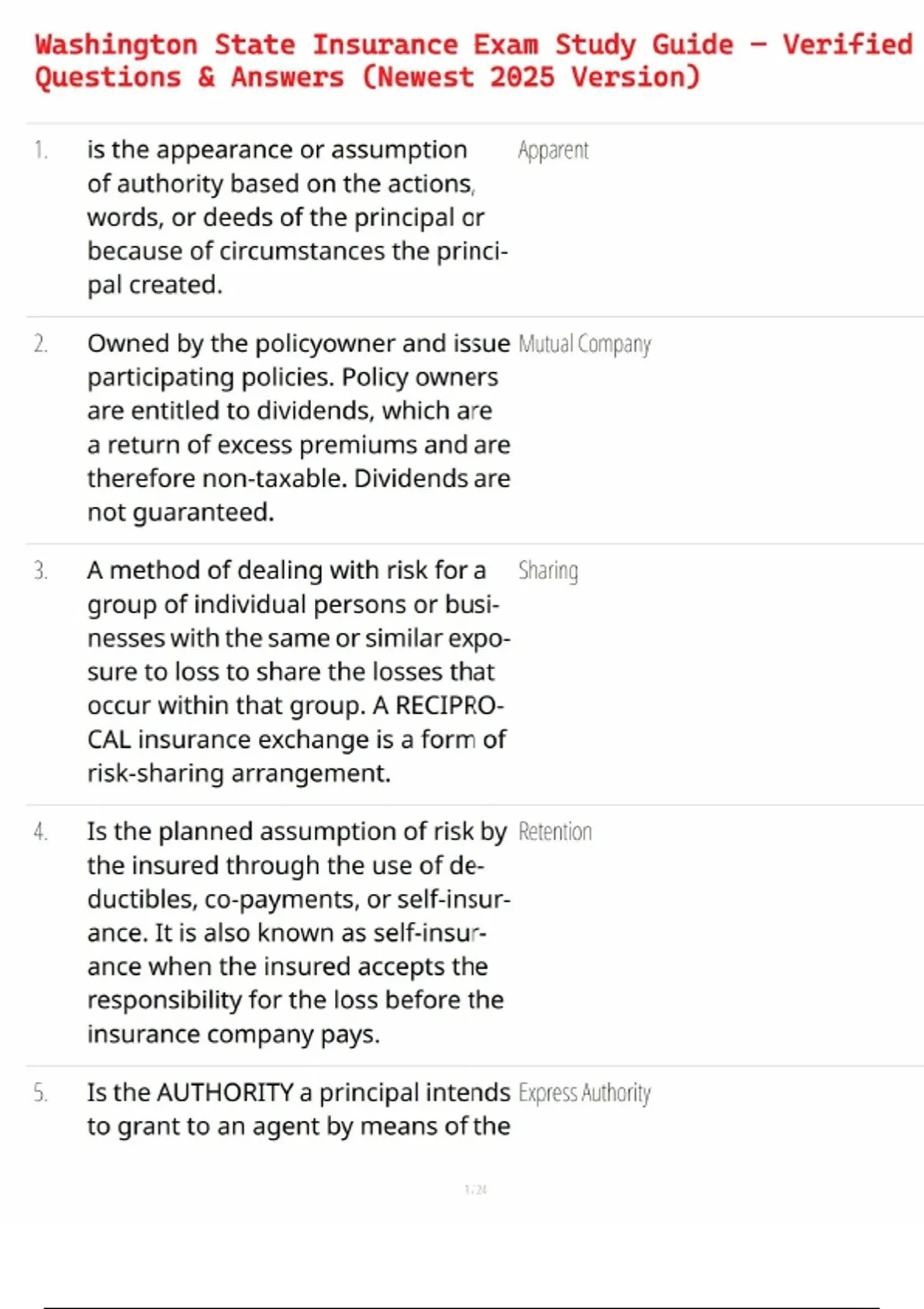This screenshot has width=924, height=1309.
Task: Select question number 4
Action: (41, 832)
